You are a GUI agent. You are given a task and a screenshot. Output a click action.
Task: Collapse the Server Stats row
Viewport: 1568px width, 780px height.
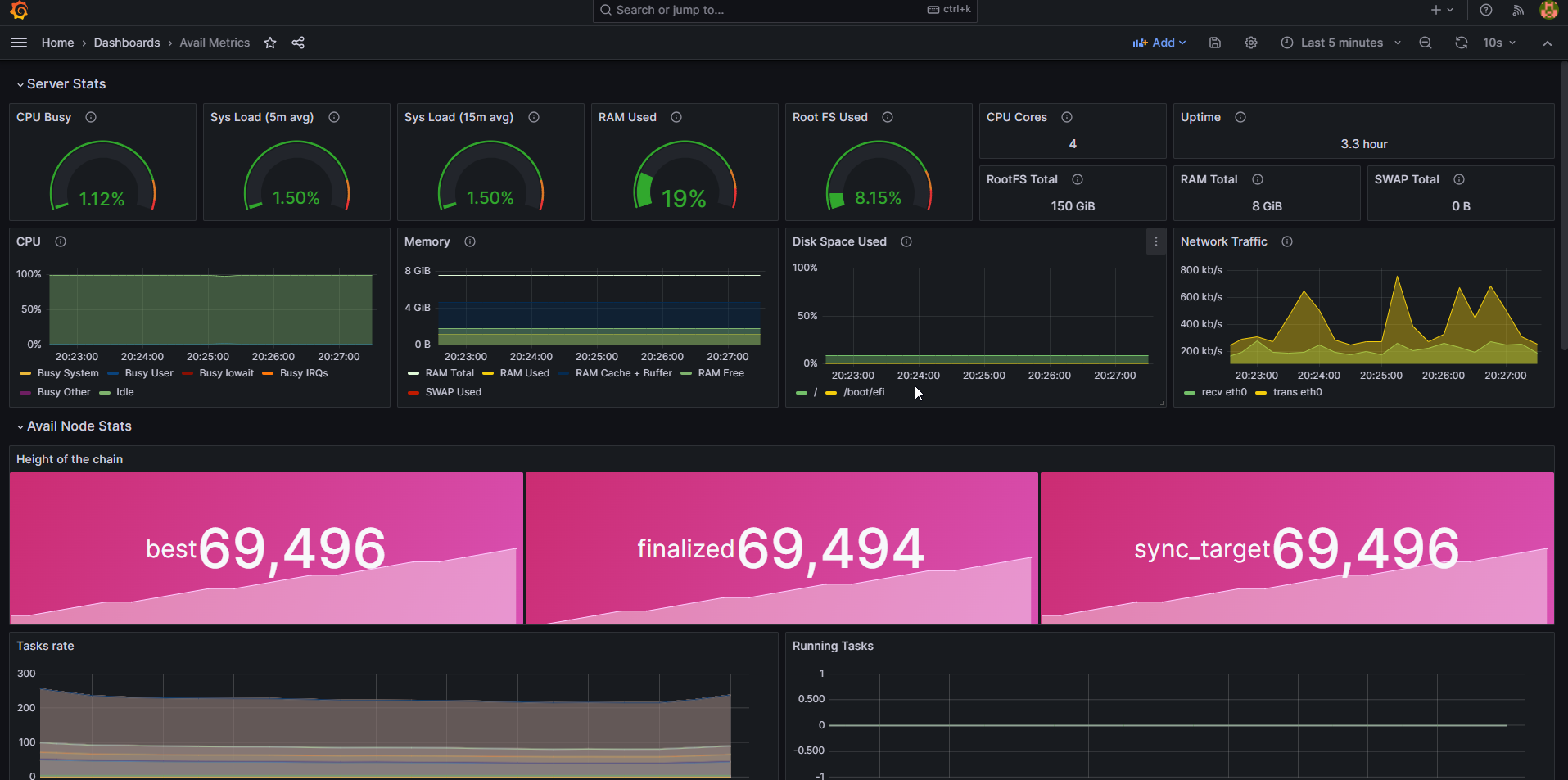20,84
